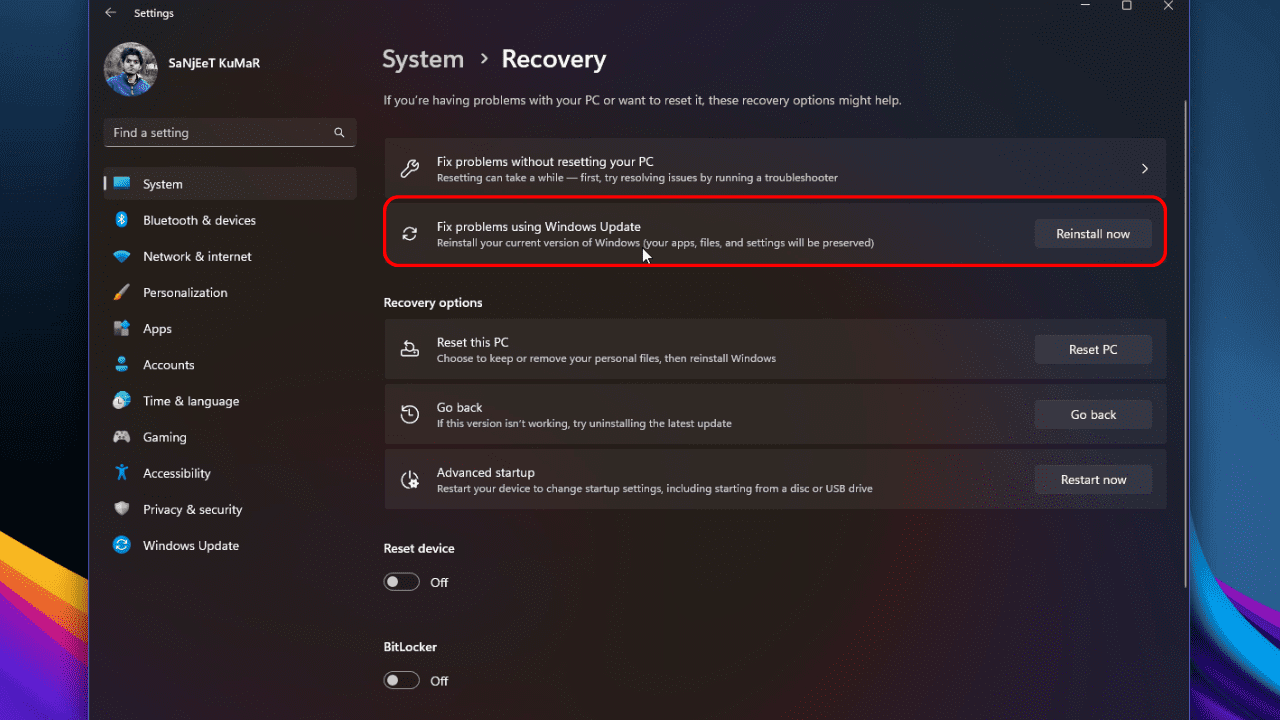
Task: Click inside the Find a setting box
Action: (229, 132)
